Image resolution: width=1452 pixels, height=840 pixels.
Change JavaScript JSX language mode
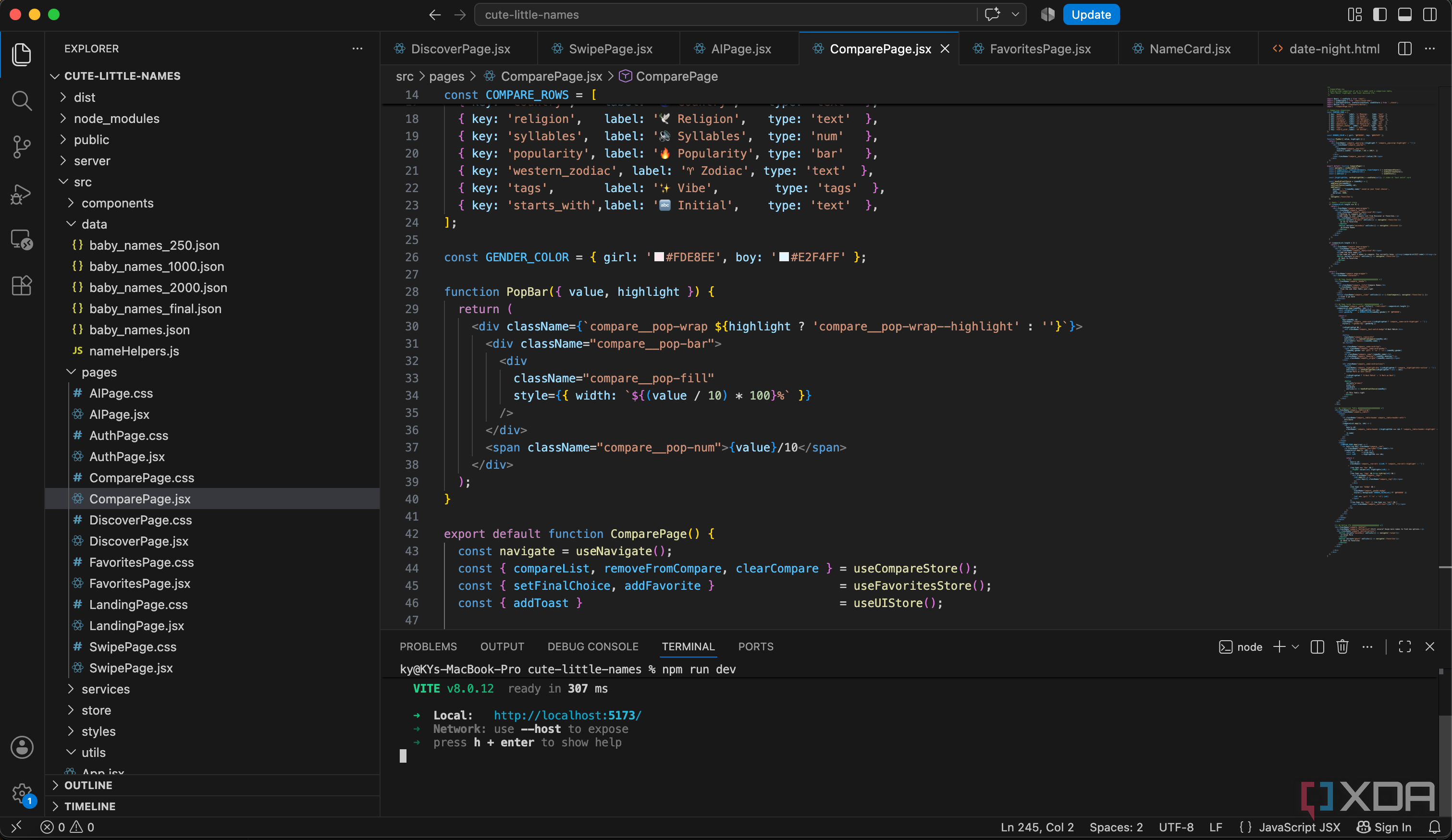pyautogui.click(x=1299, y=827)
